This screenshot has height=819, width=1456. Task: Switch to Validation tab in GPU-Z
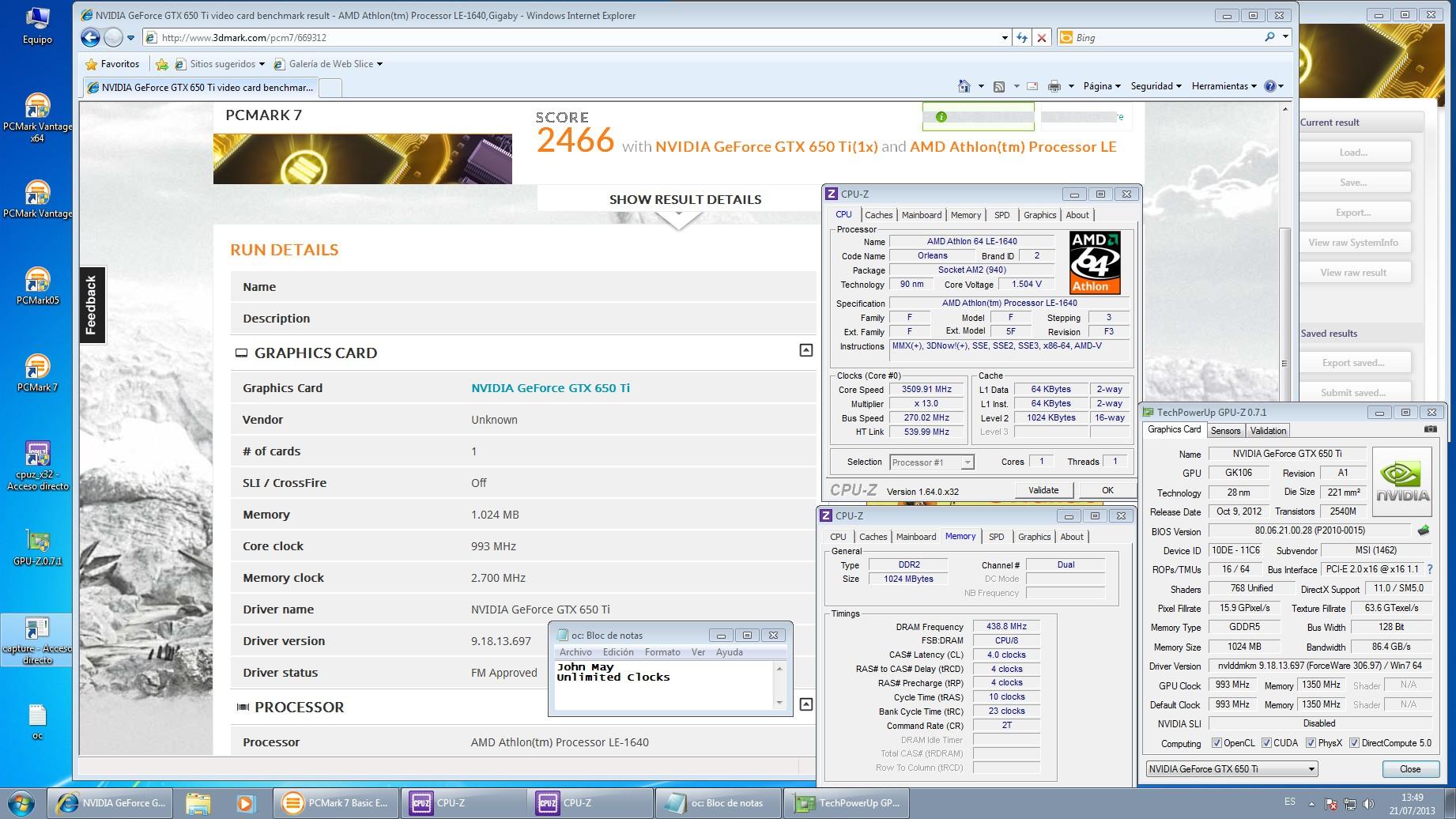click(x=1268, y=431)
